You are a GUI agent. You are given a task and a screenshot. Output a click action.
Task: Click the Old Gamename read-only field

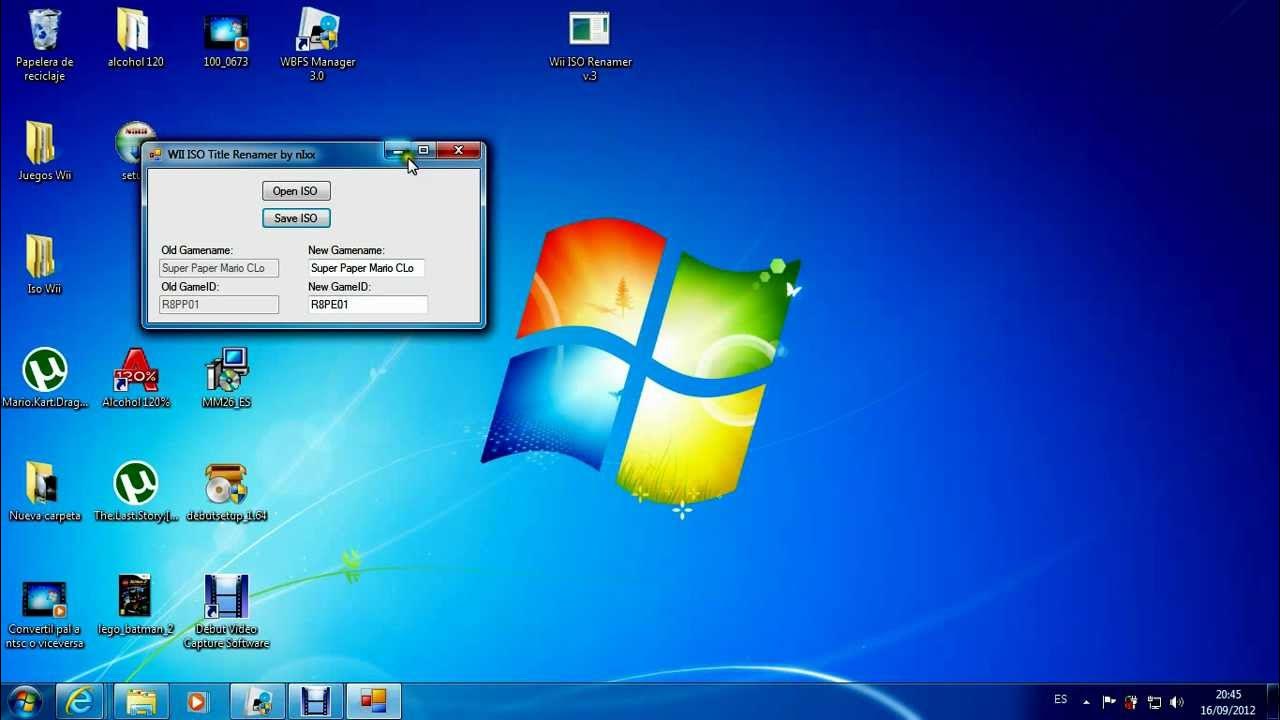coord(219,268)
